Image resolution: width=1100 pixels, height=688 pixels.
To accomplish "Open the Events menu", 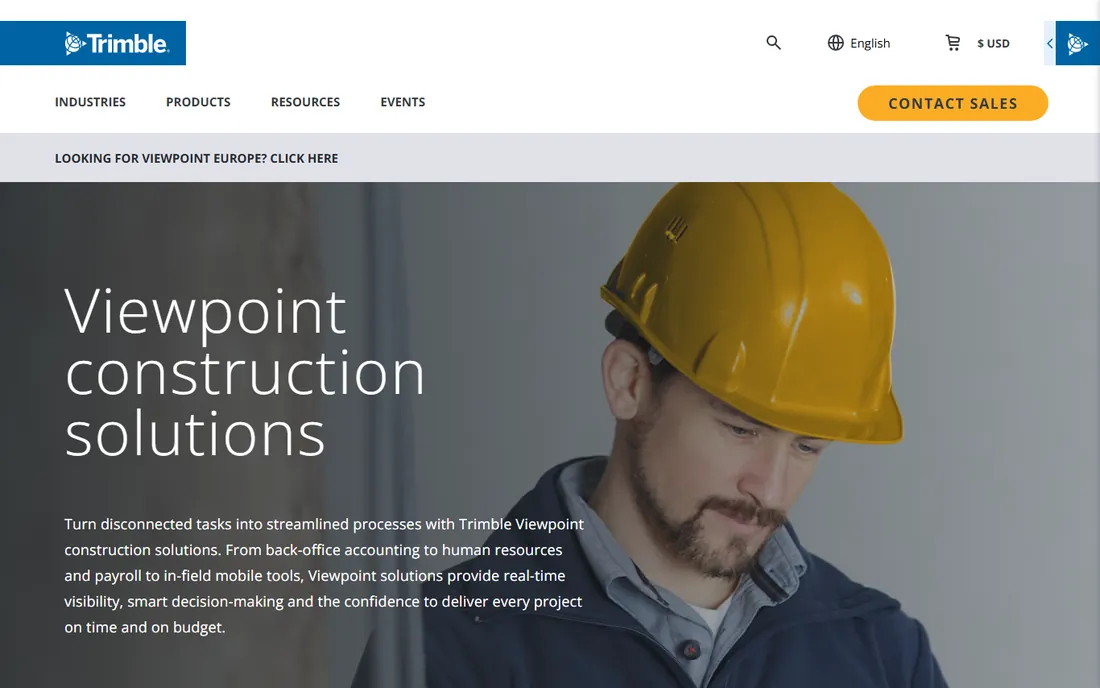I will [x=403, y=102].
